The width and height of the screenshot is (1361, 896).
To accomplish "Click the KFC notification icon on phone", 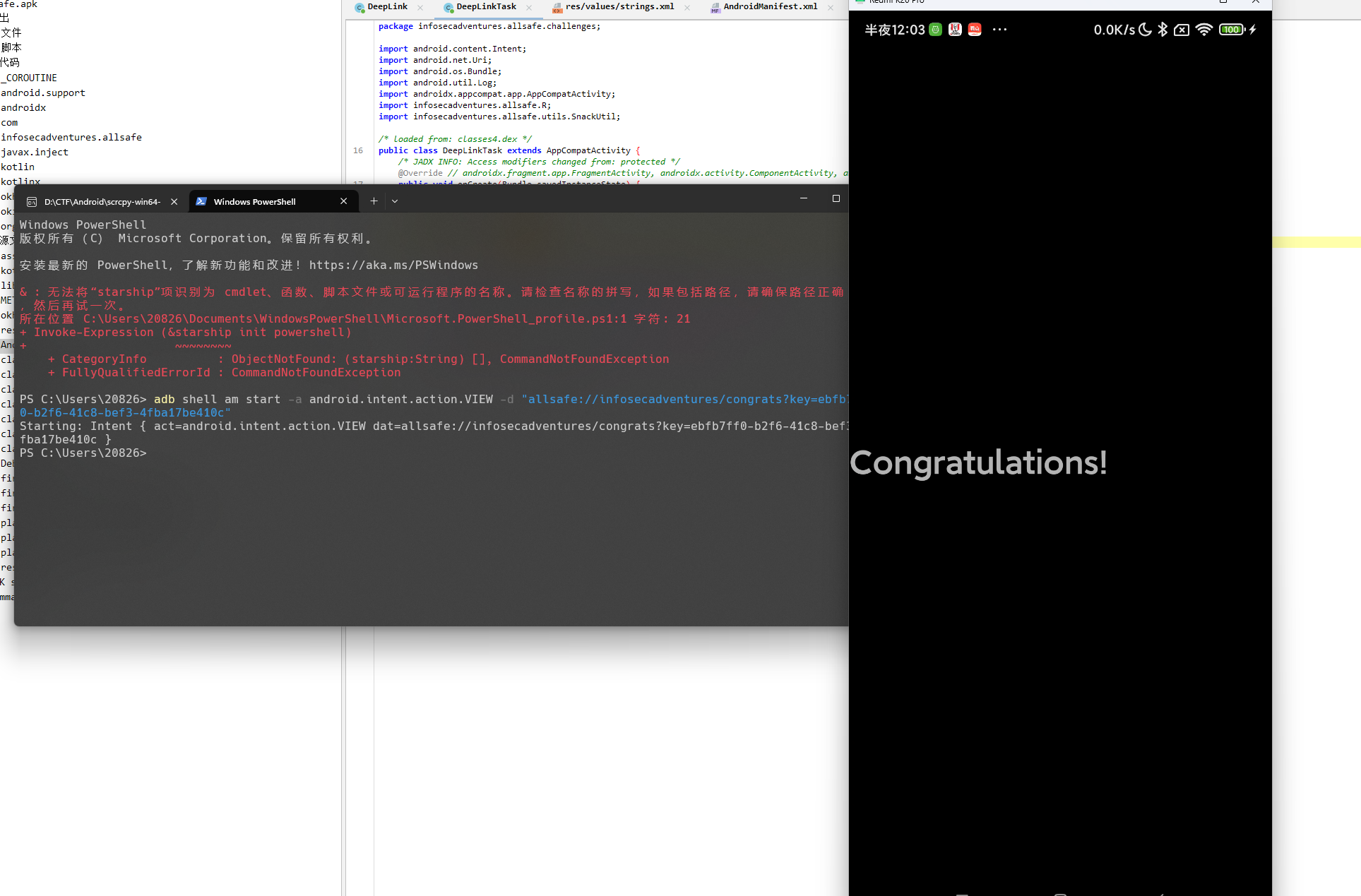I will [x=955, y=30].
